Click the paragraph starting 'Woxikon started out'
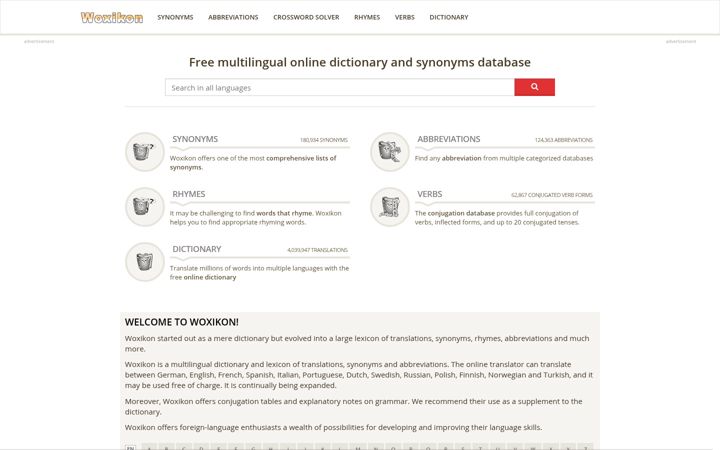720x450 pixels. tap(357, 343)
